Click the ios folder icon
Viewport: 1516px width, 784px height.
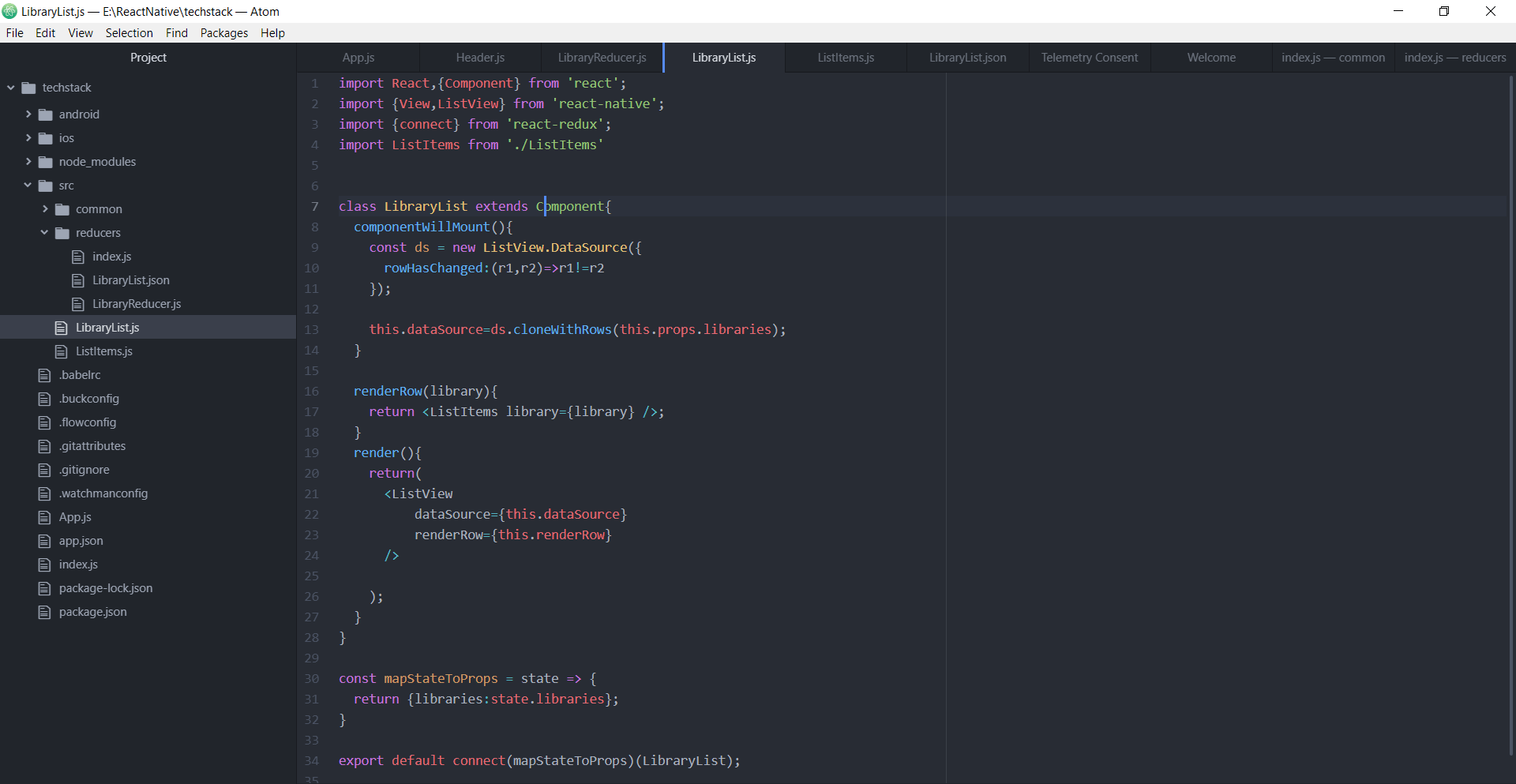(x=46, y=138)
